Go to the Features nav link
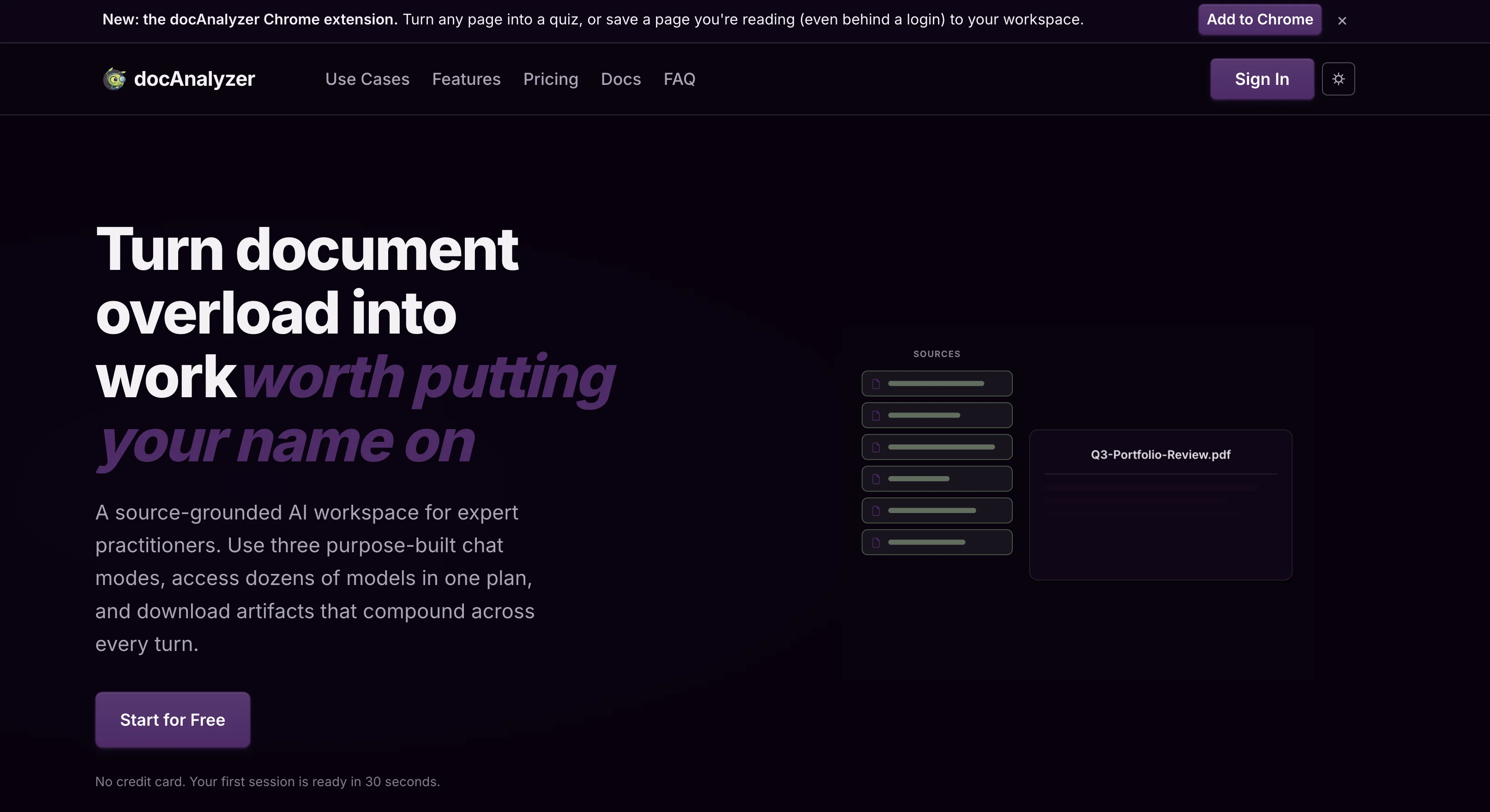Image resolution: width=1490 pixels, height=812 pixels. 466,79
